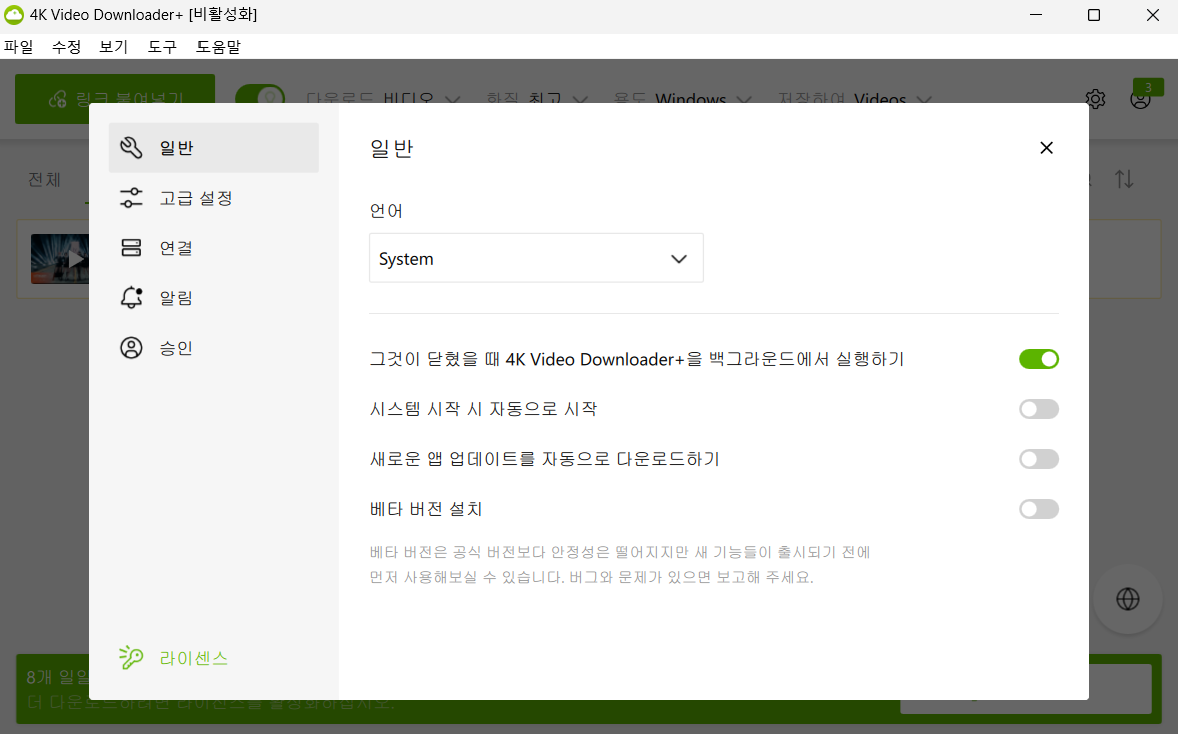Disable running in background when closed
The width and height of the screenshot is (1178, 734).
tap(1039, 359)
